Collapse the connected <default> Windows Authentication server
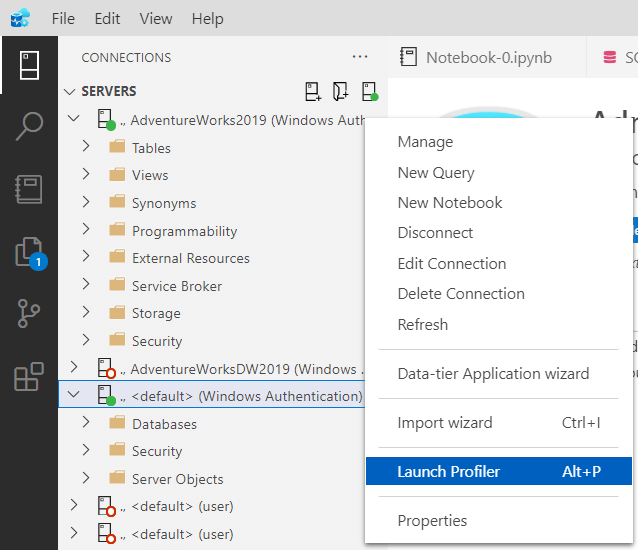Image resolution: width=638 pixels, height=550 pixels. coord(72,395)
